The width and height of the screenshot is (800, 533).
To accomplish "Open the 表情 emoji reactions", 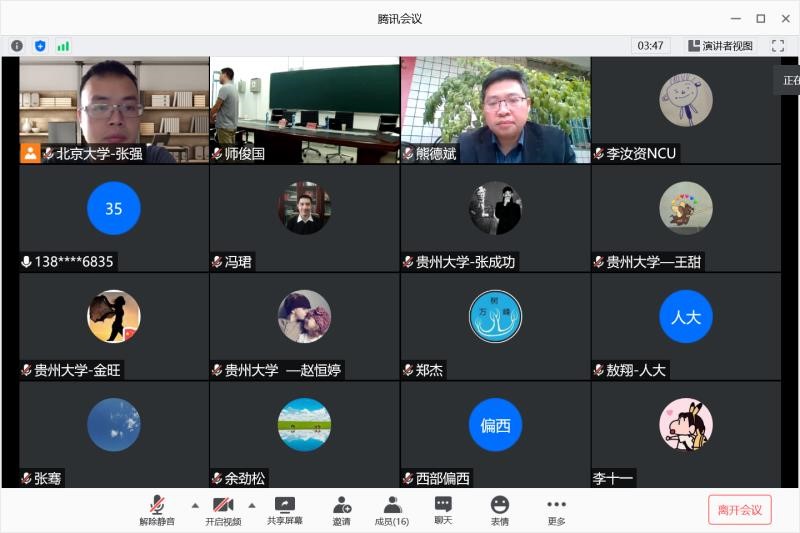I will click(499, 511).
